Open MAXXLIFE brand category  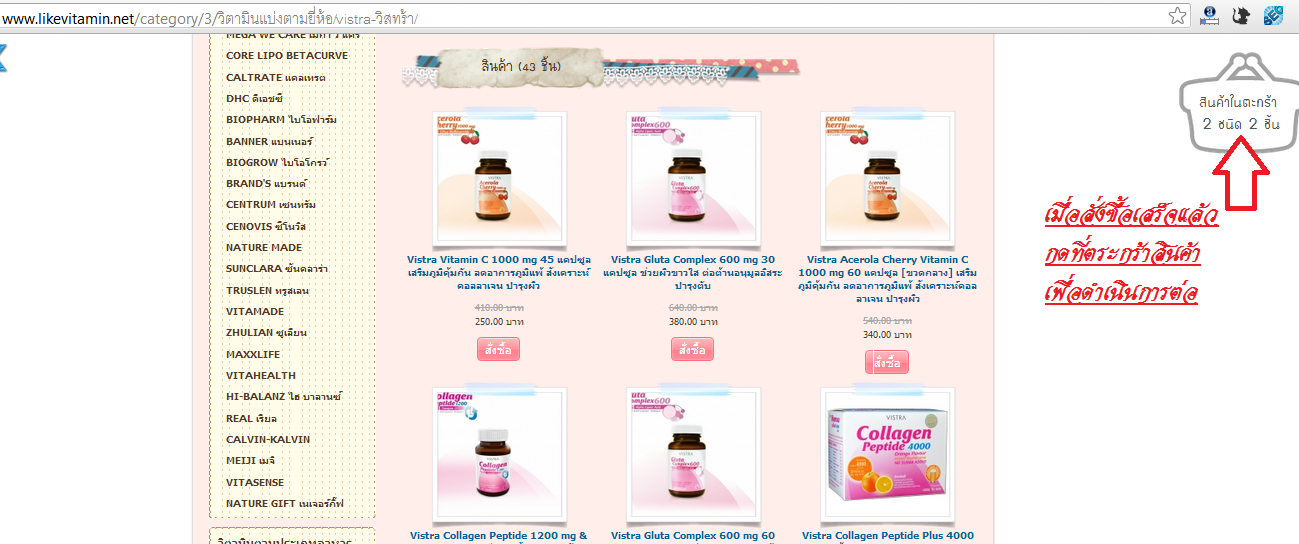[x=253, y=354]
